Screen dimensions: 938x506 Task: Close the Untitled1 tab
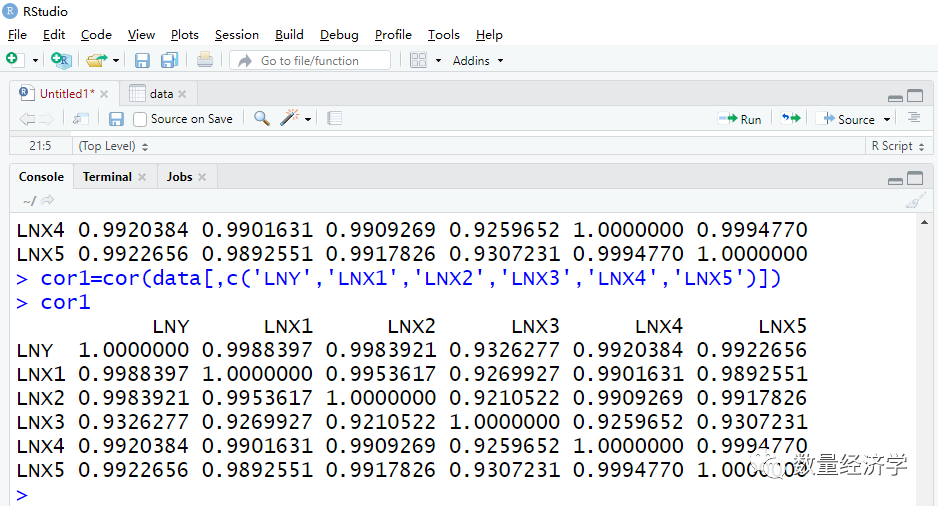pos(104,94)
